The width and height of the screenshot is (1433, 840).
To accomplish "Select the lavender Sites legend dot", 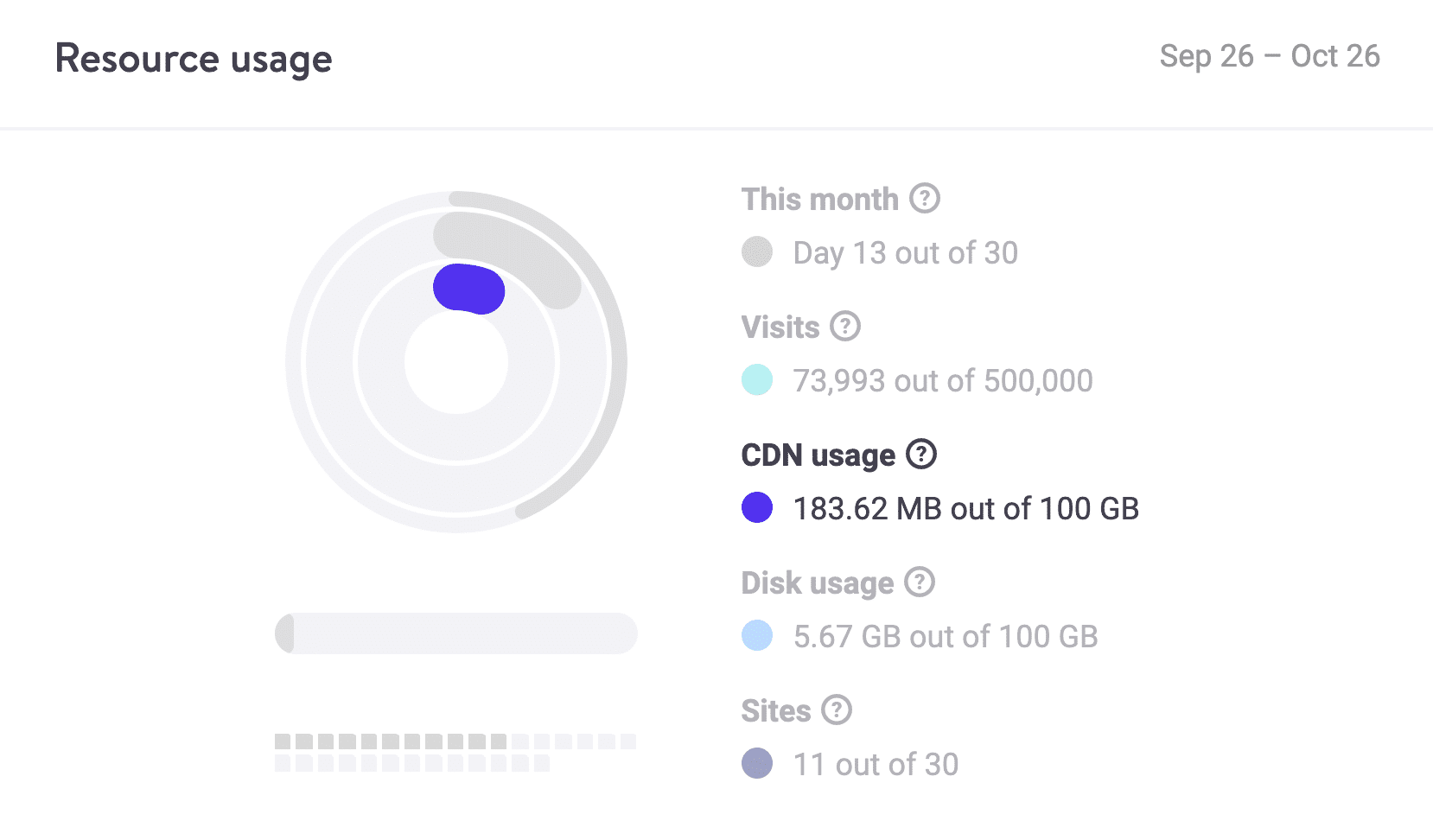I will tap(757, 763).
